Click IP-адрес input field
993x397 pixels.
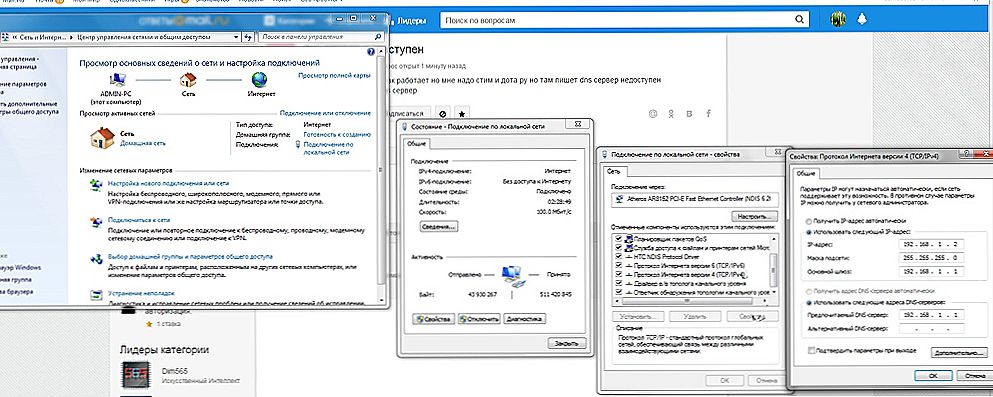(x=931, y=244)
